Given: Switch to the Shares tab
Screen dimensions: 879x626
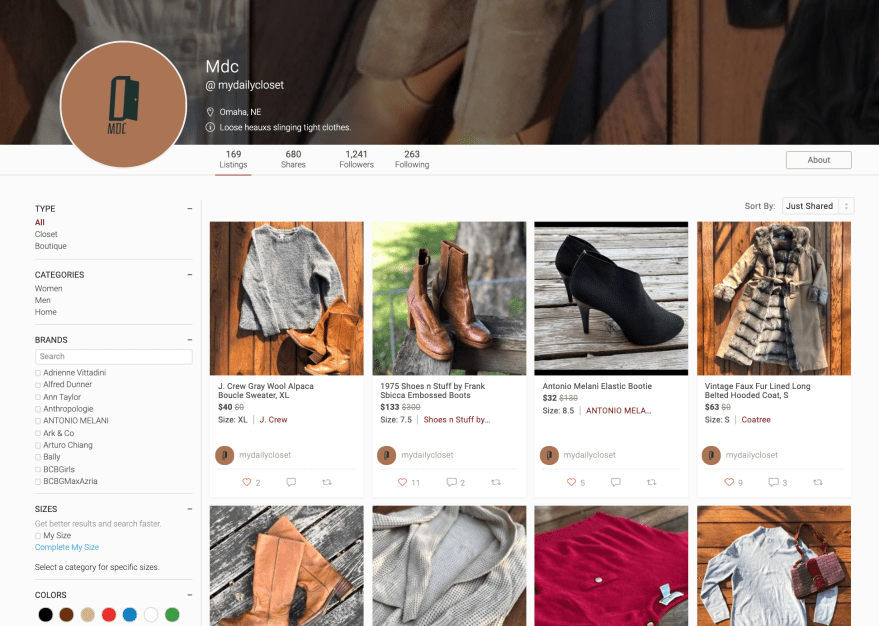Looking at the screenshot, I should click(x=293, y=159).
